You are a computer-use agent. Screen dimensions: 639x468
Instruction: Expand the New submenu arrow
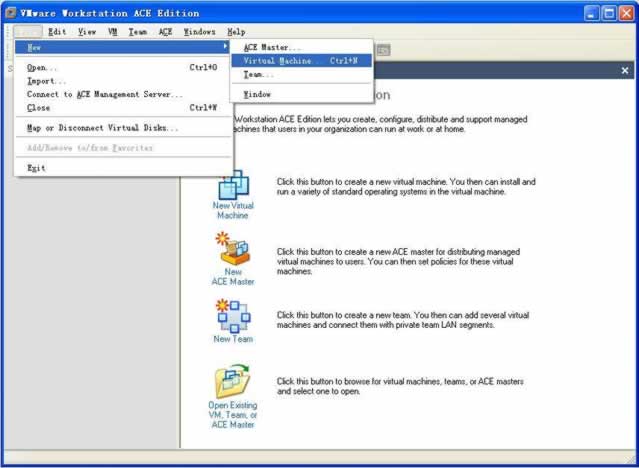tap(225, 47)
